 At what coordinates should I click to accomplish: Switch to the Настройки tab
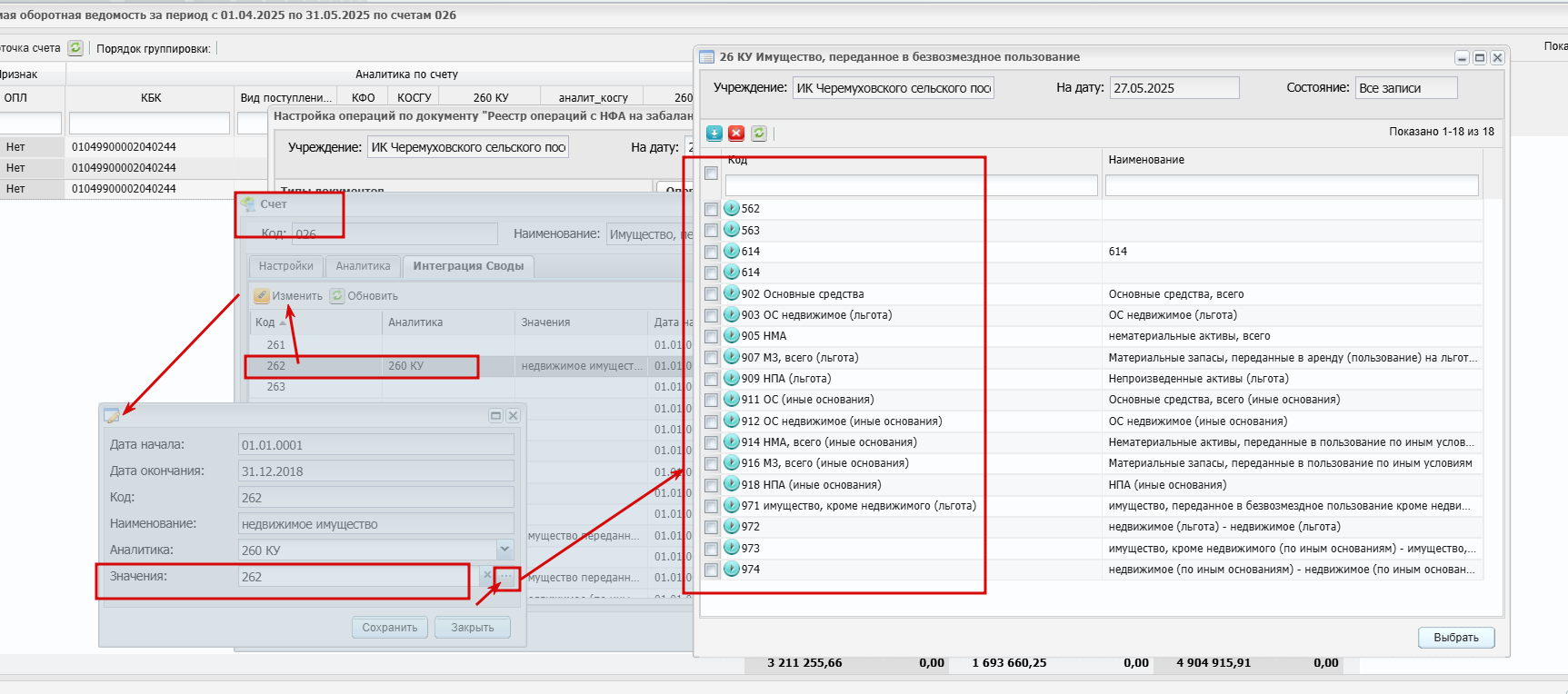click(x=285, y=266)
